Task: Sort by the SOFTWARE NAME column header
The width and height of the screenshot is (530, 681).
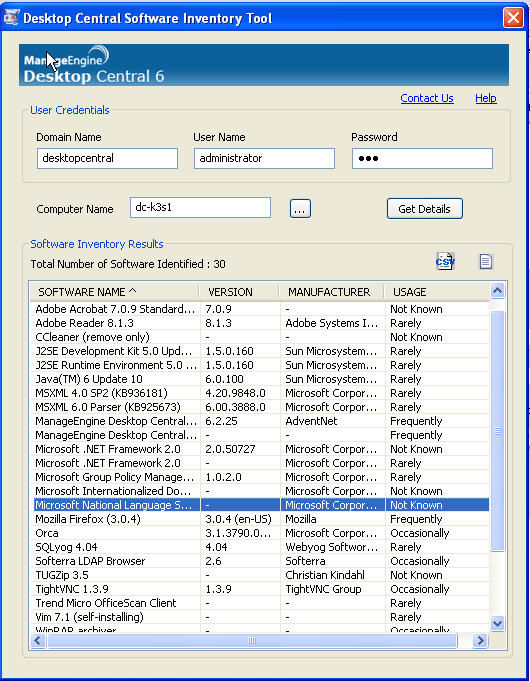Action: [115, 292]
